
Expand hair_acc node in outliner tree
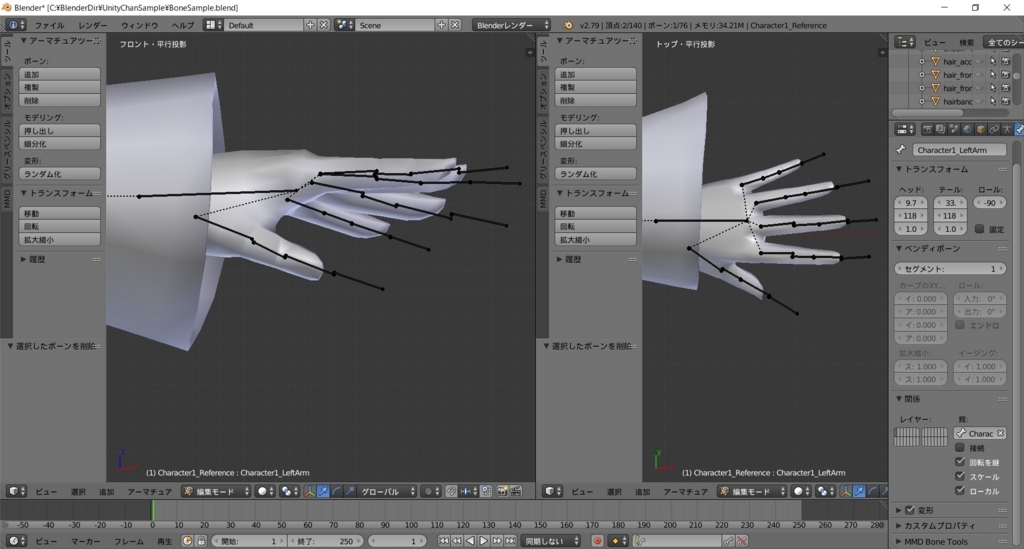[921, 61]
